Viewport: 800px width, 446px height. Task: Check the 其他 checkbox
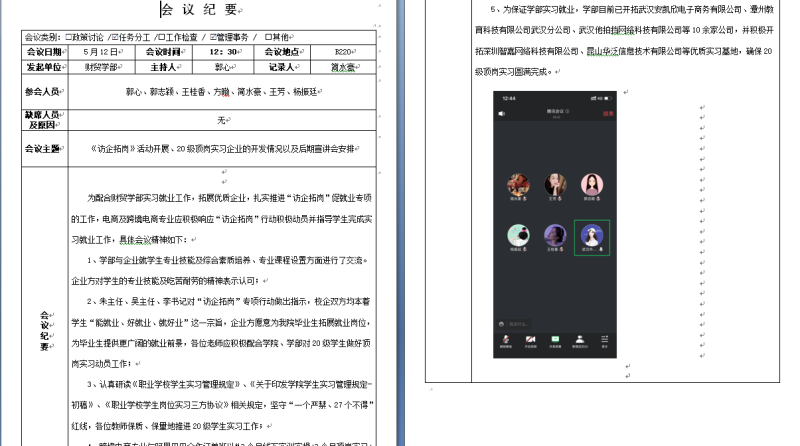pyautogui.click(x=268, y=36)
